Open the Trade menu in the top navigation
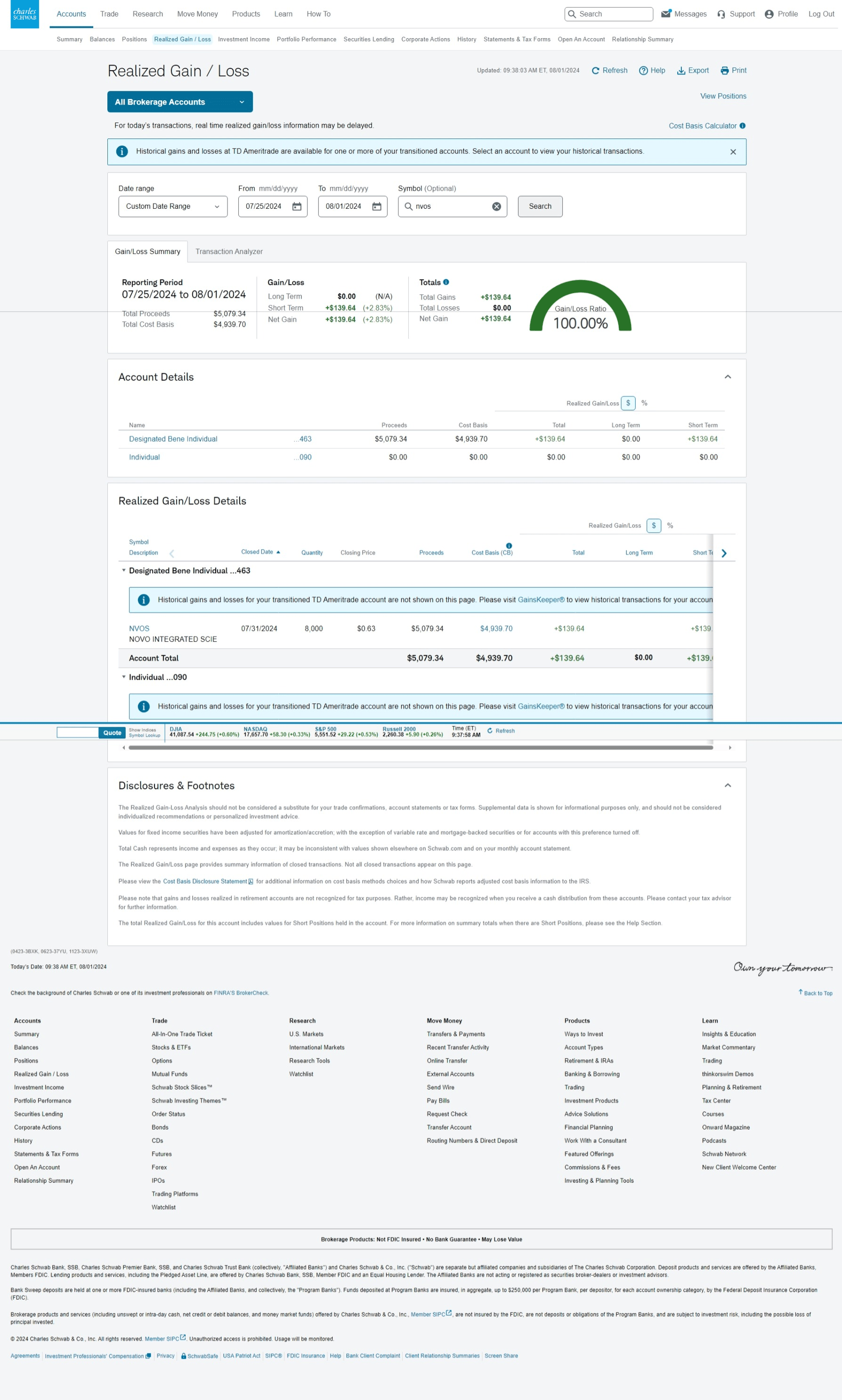This screenshot has width=842, height=1400. pyautogui.click(x=110, y=14)
